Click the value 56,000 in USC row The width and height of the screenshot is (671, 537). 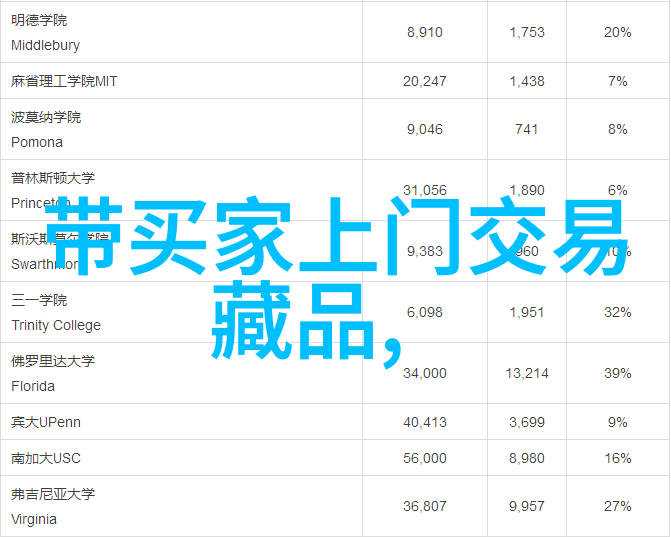[x=425, y=458]
